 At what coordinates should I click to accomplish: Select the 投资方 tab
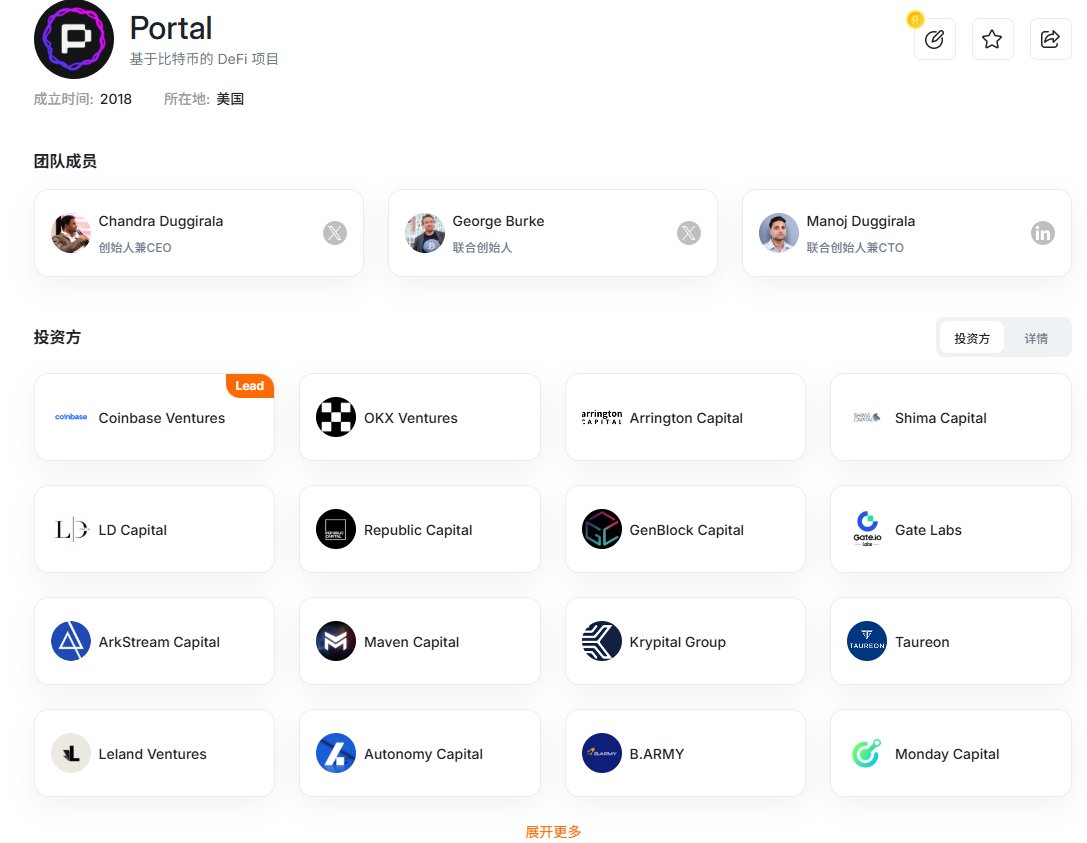972,338
